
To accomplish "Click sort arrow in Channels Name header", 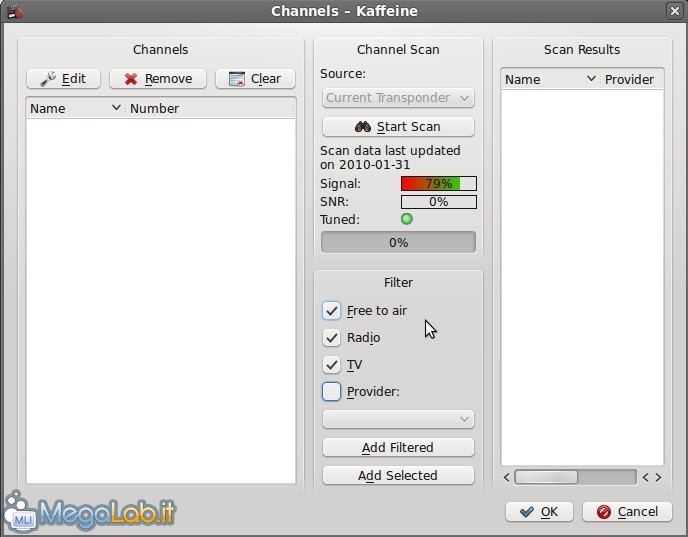I will [x=116, y=107].
